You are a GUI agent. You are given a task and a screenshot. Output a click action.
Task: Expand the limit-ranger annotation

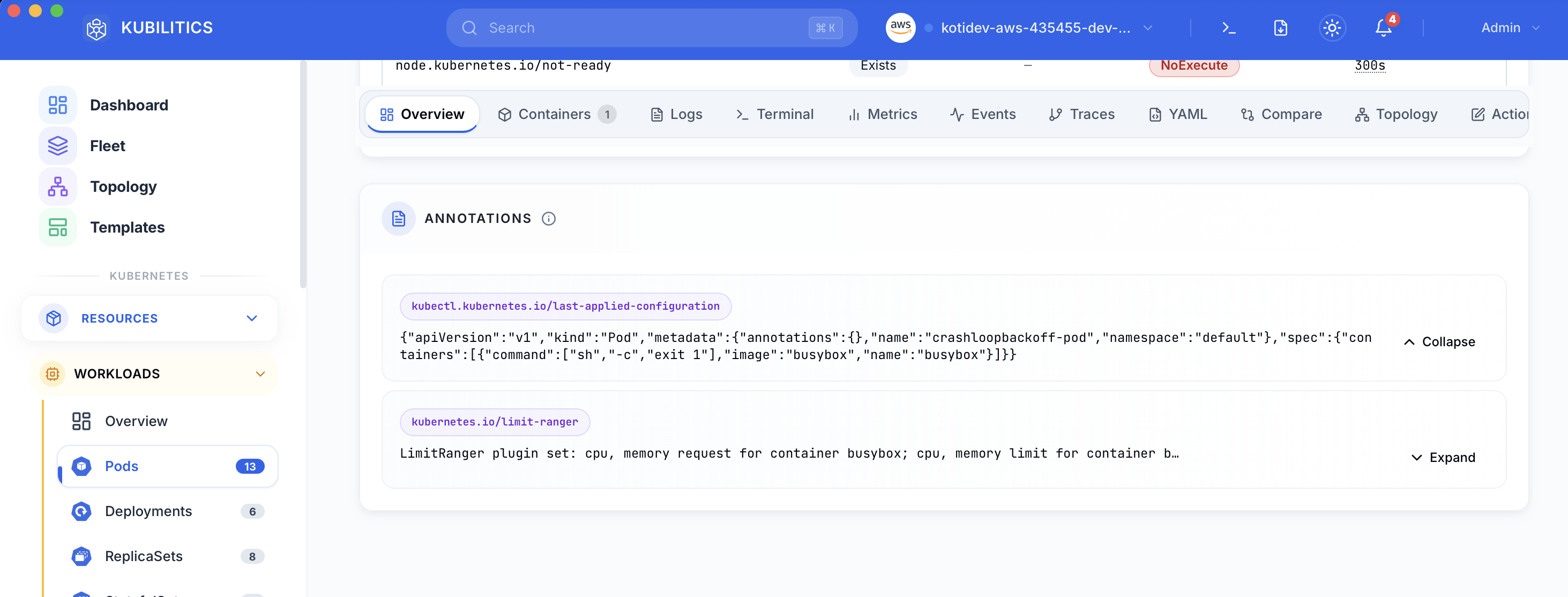(x=1443, y=457)
